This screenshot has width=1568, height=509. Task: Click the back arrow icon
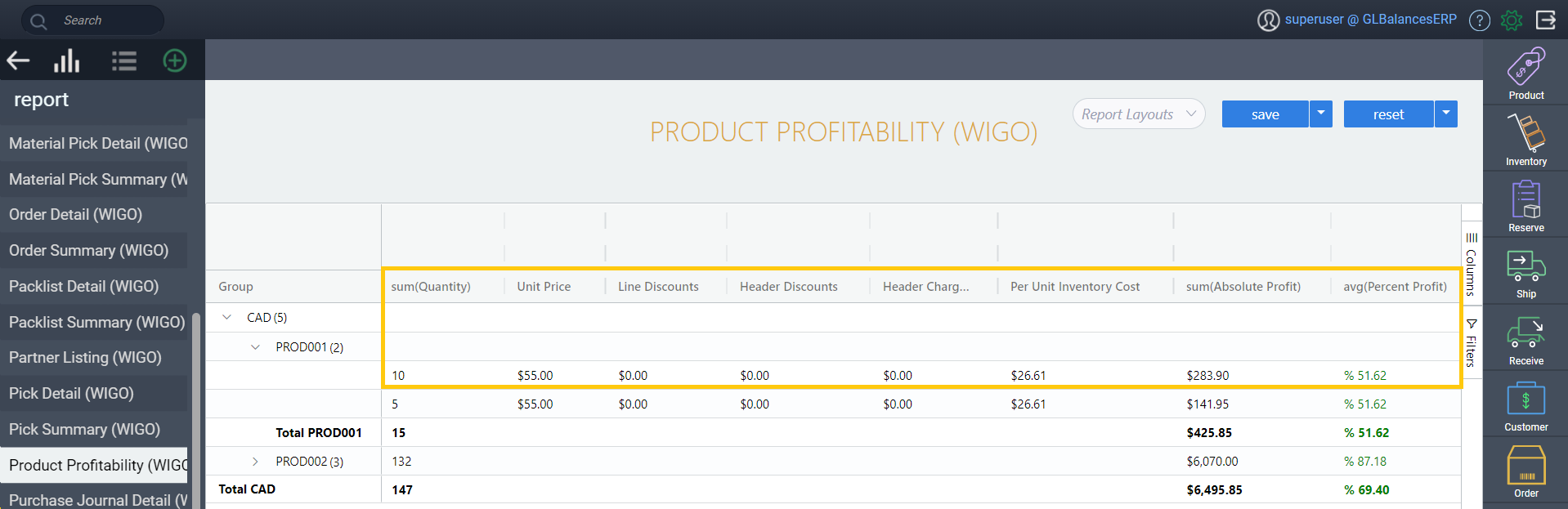click(x=18, y=60)
